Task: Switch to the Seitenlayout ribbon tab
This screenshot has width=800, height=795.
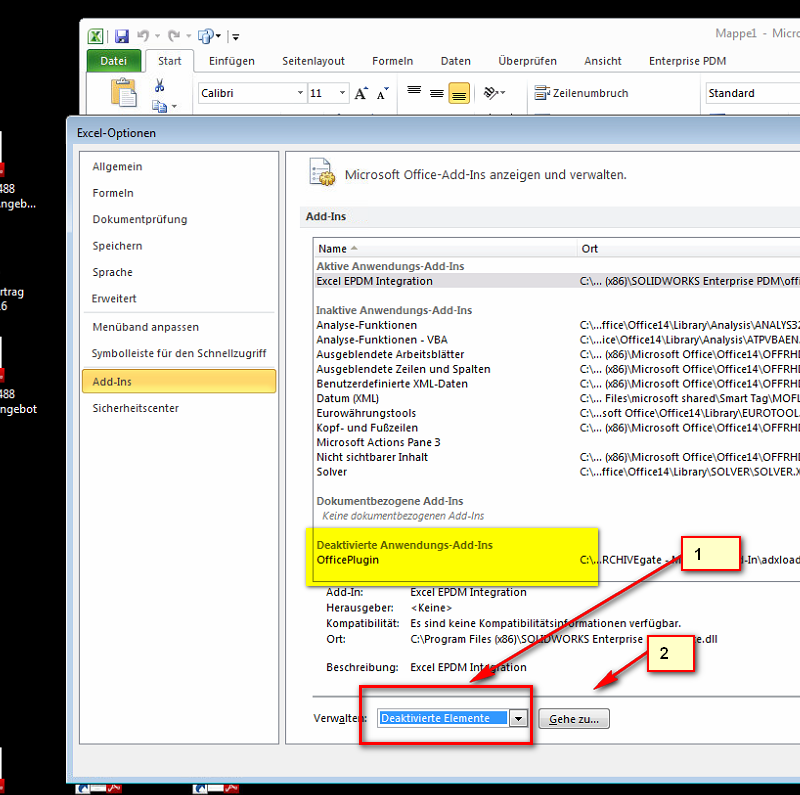Action: coord(313,61)
